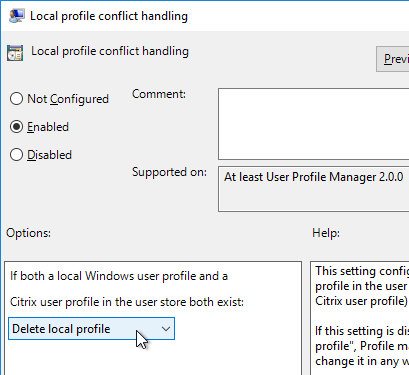The height and width of the screenshot is (375, 409).
Task: Click the 'Supported on:' label
Action: point(169,172)
